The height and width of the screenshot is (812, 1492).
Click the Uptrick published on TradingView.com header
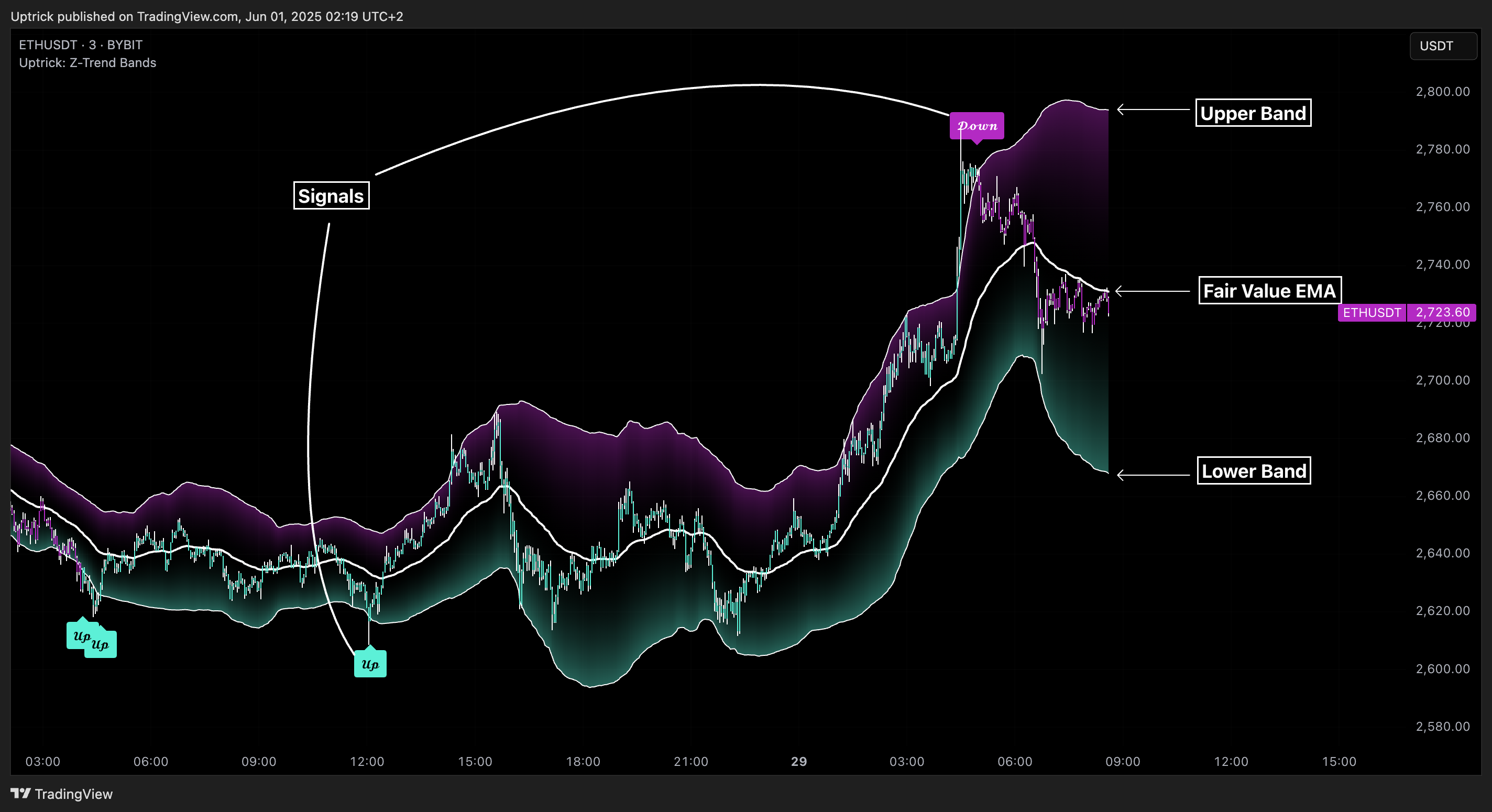(x=207, y=16)
